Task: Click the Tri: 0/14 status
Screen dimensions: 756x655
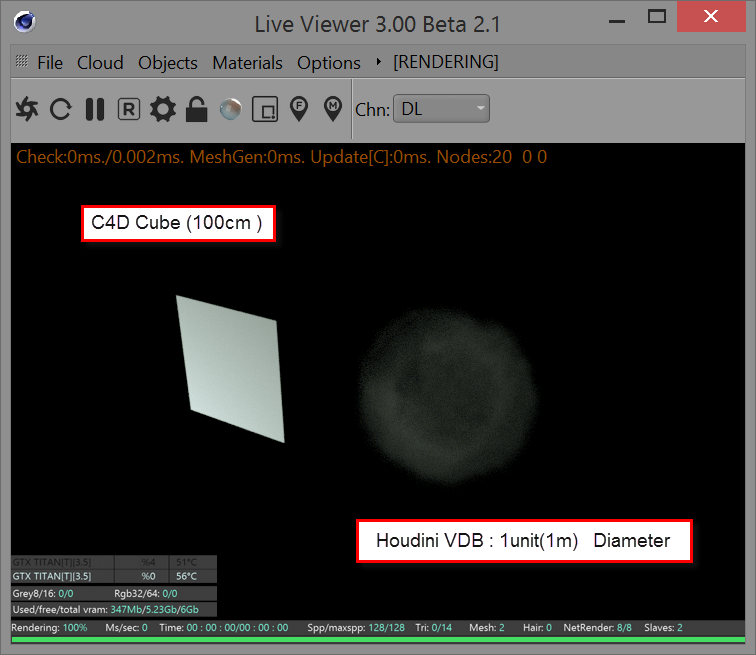Action: coord(433,628)
